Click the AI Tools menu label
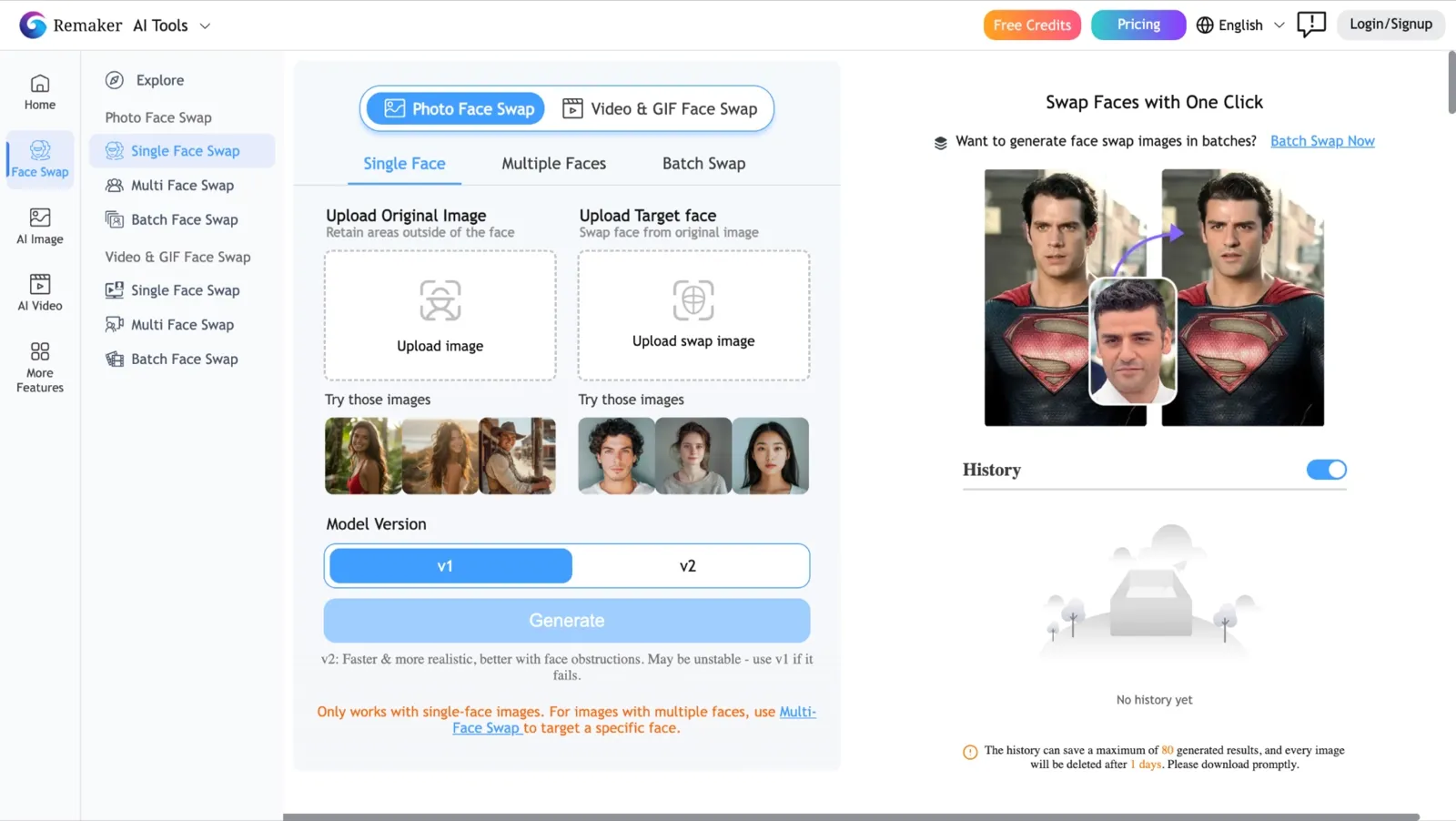Viewport: 1456px width, 821px height. click(x=160, y=25)
